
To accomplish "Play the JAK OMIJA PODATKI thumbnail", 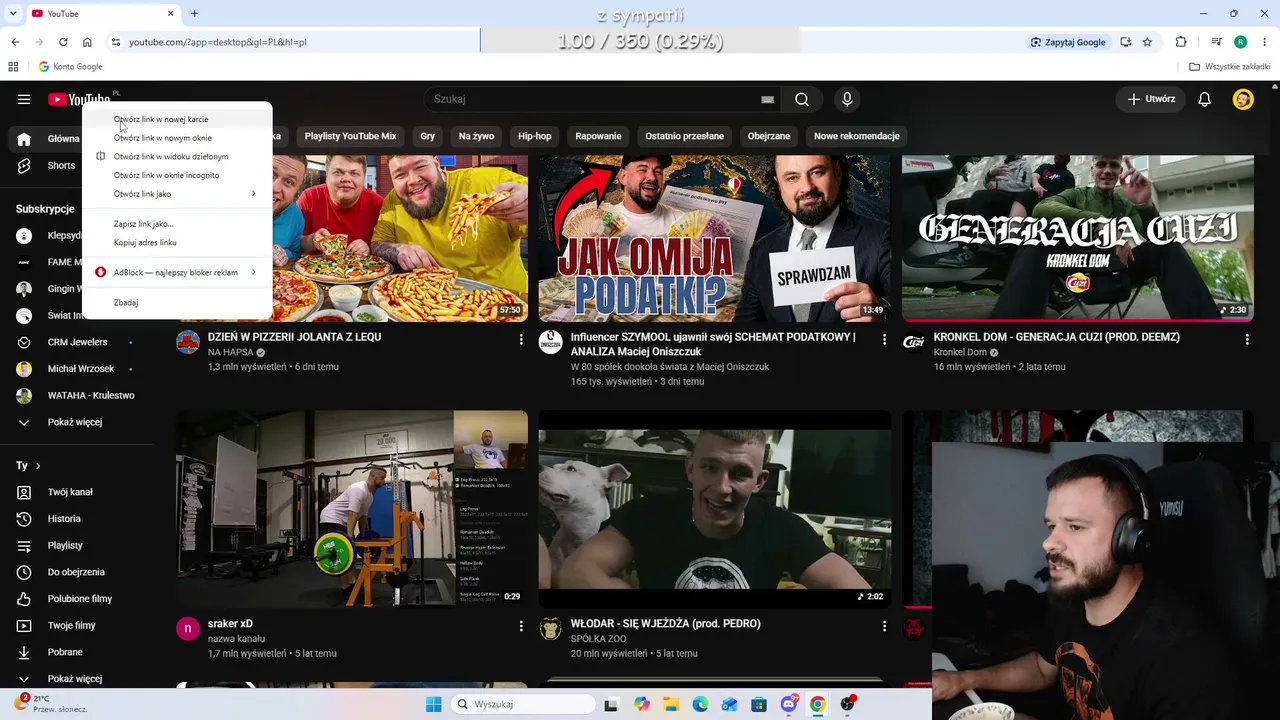I will point(714,238).
